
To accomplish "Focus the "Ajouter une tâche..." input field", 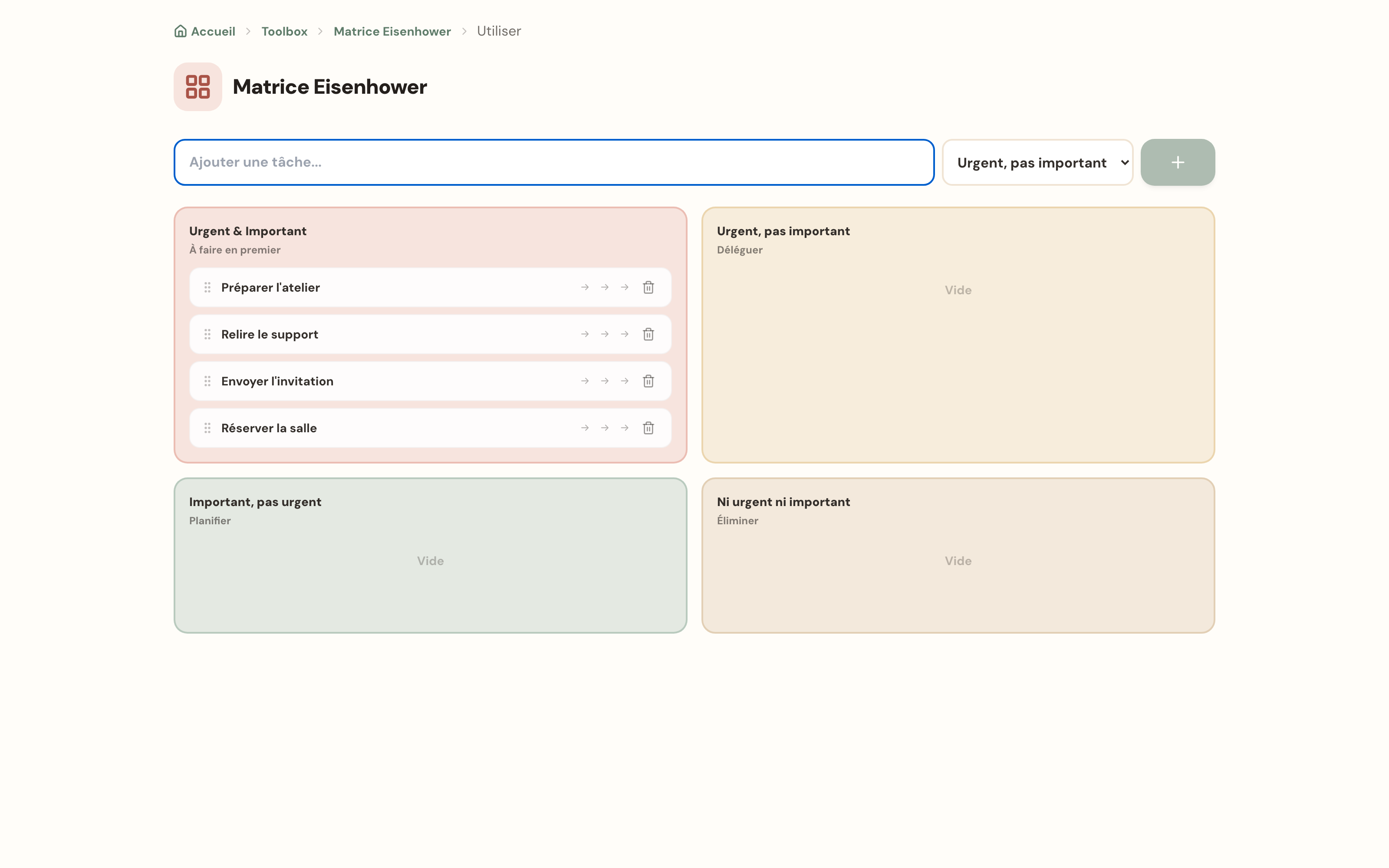I will click(554, 162).
